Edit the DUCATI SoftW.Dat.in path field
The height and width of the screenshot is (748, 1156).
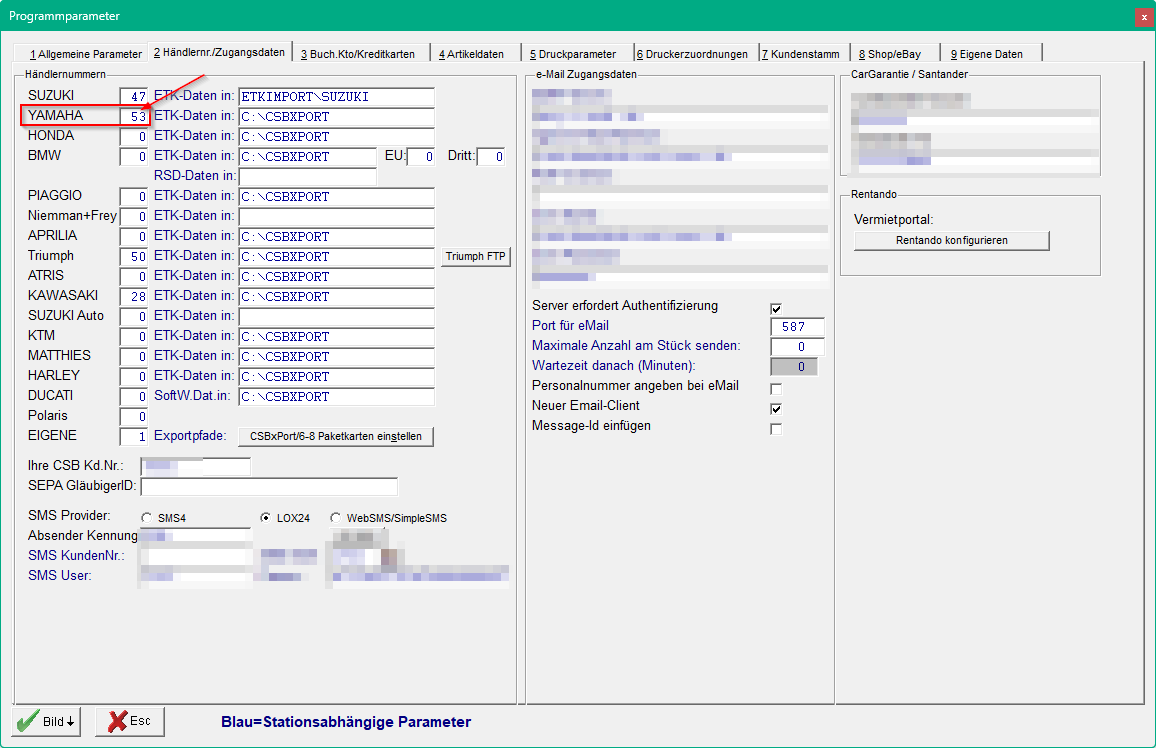point(336,396)
